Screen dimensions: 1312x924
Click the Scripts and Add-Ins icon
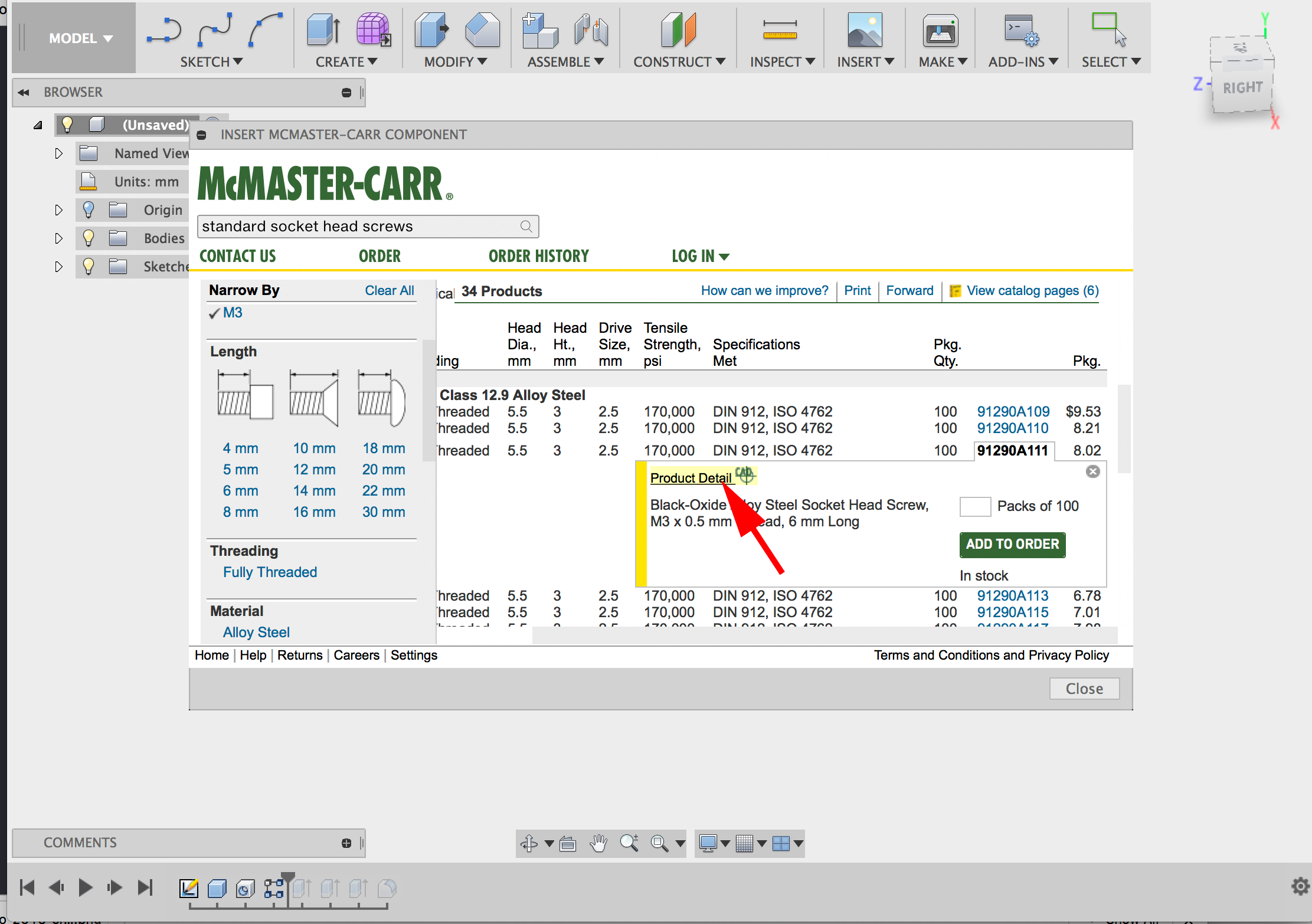click(1022, 30)
